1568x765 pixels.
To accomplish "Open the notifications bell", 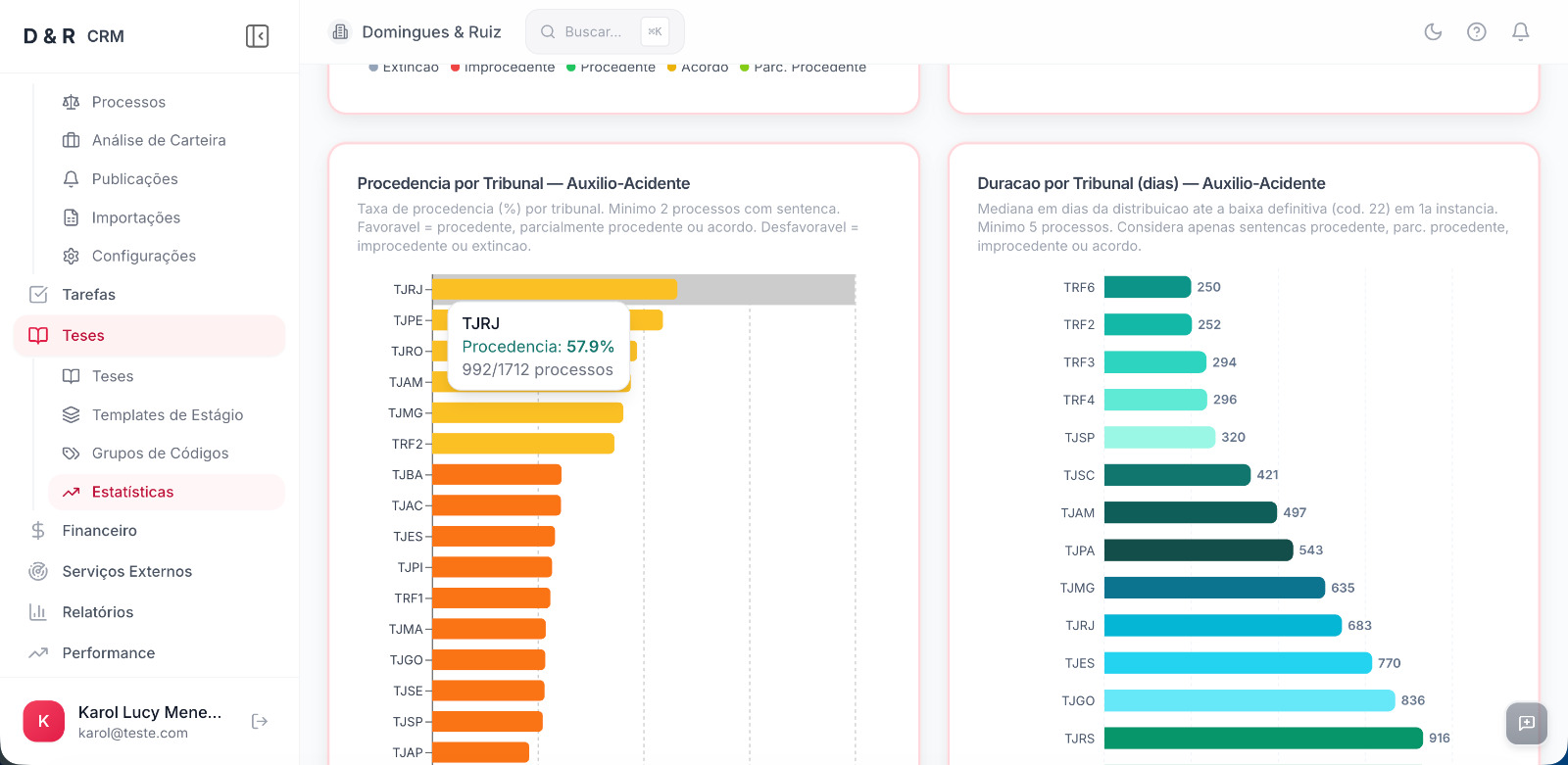I will pyautogui.click(x=1520, y=31).
